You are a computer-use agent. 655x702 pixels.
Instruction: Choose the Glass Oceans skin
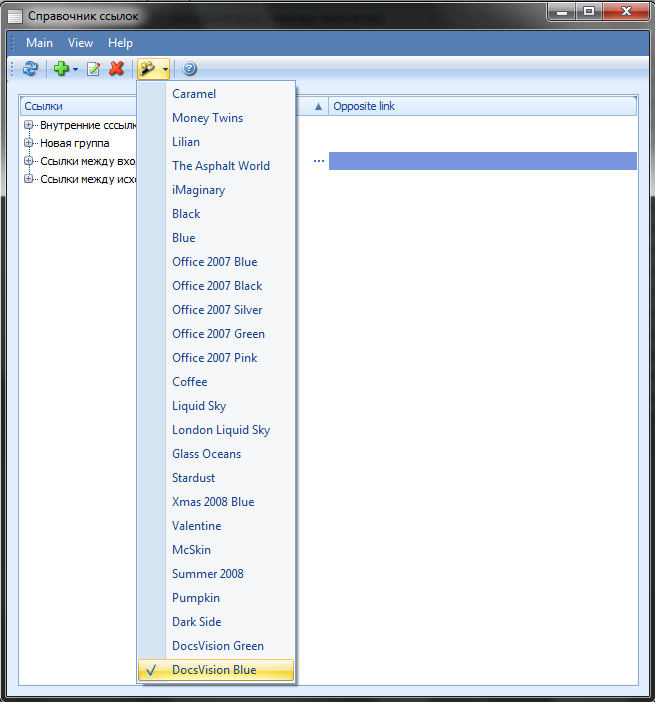click(x=216, y=454)
